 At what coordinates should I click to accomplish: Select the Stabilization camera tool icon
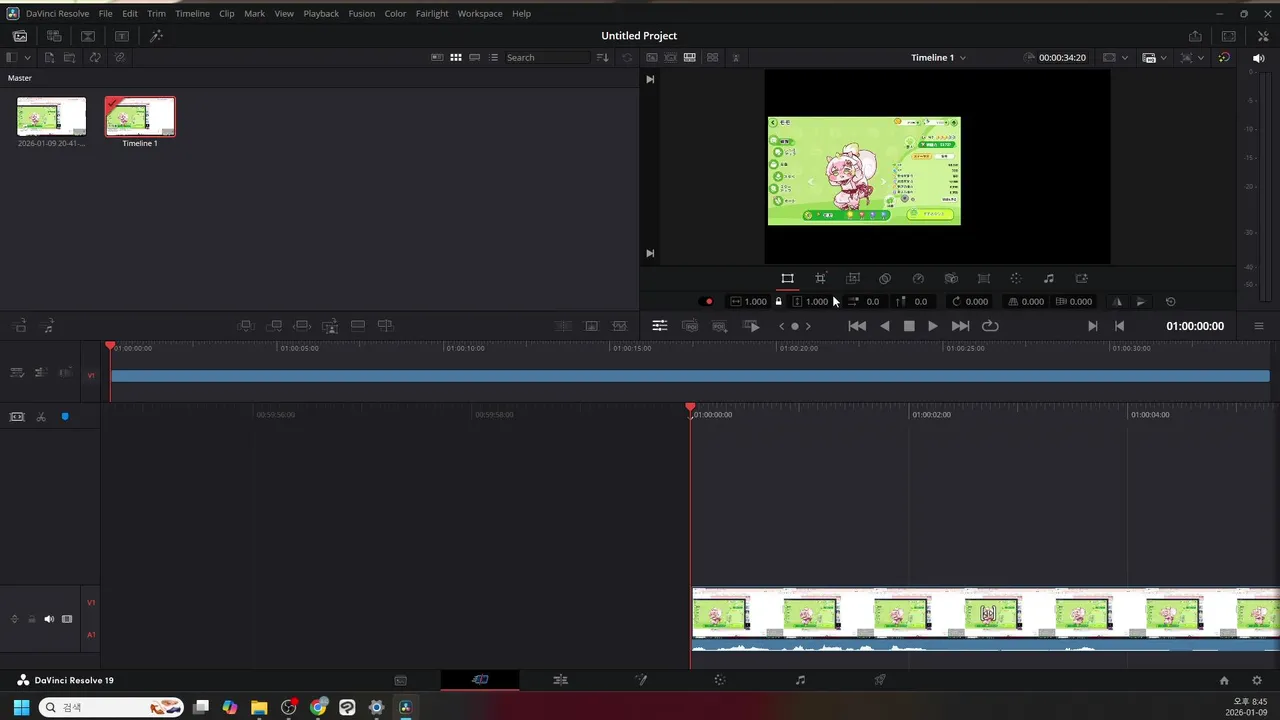point(951,279)
